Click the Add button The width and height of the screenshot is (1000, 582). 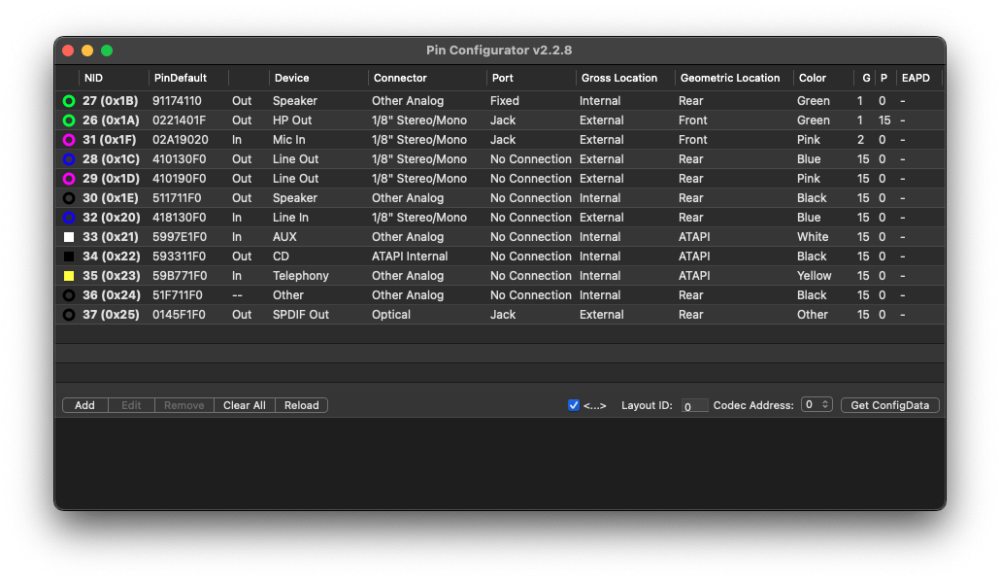(x=85, y=405)
